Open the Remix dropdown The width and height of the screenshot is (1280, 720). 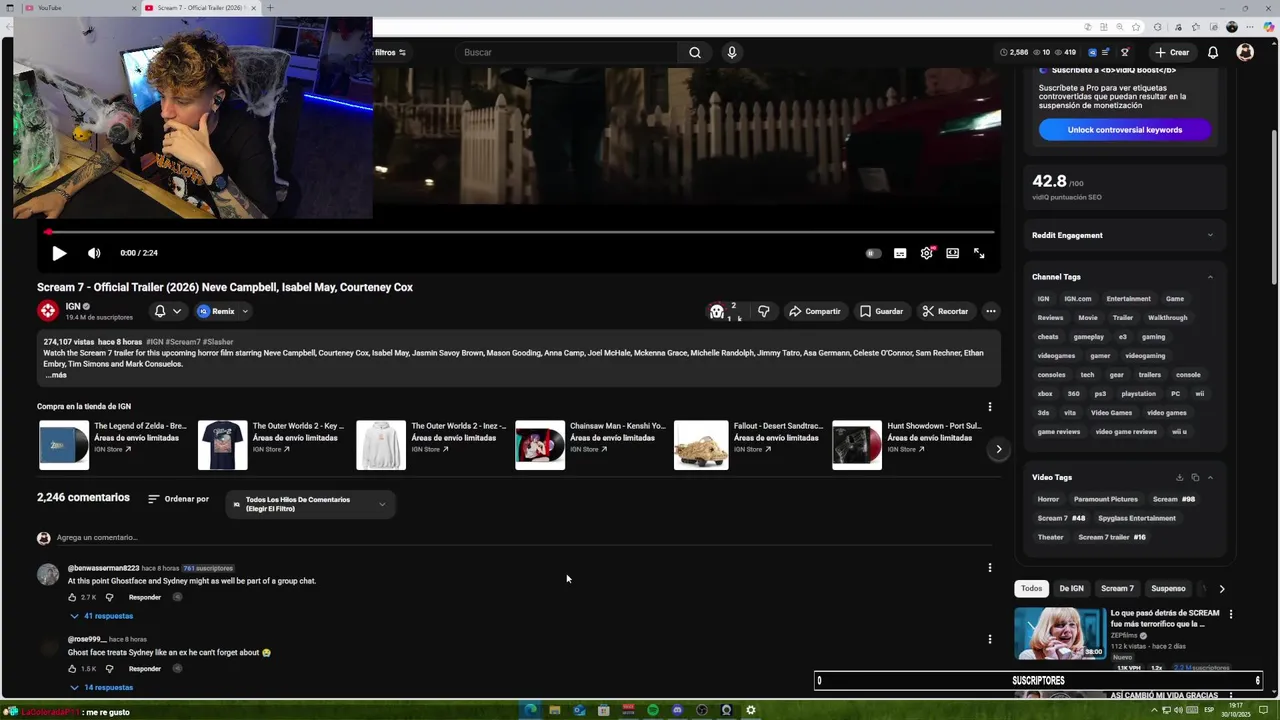click(222, 311)
